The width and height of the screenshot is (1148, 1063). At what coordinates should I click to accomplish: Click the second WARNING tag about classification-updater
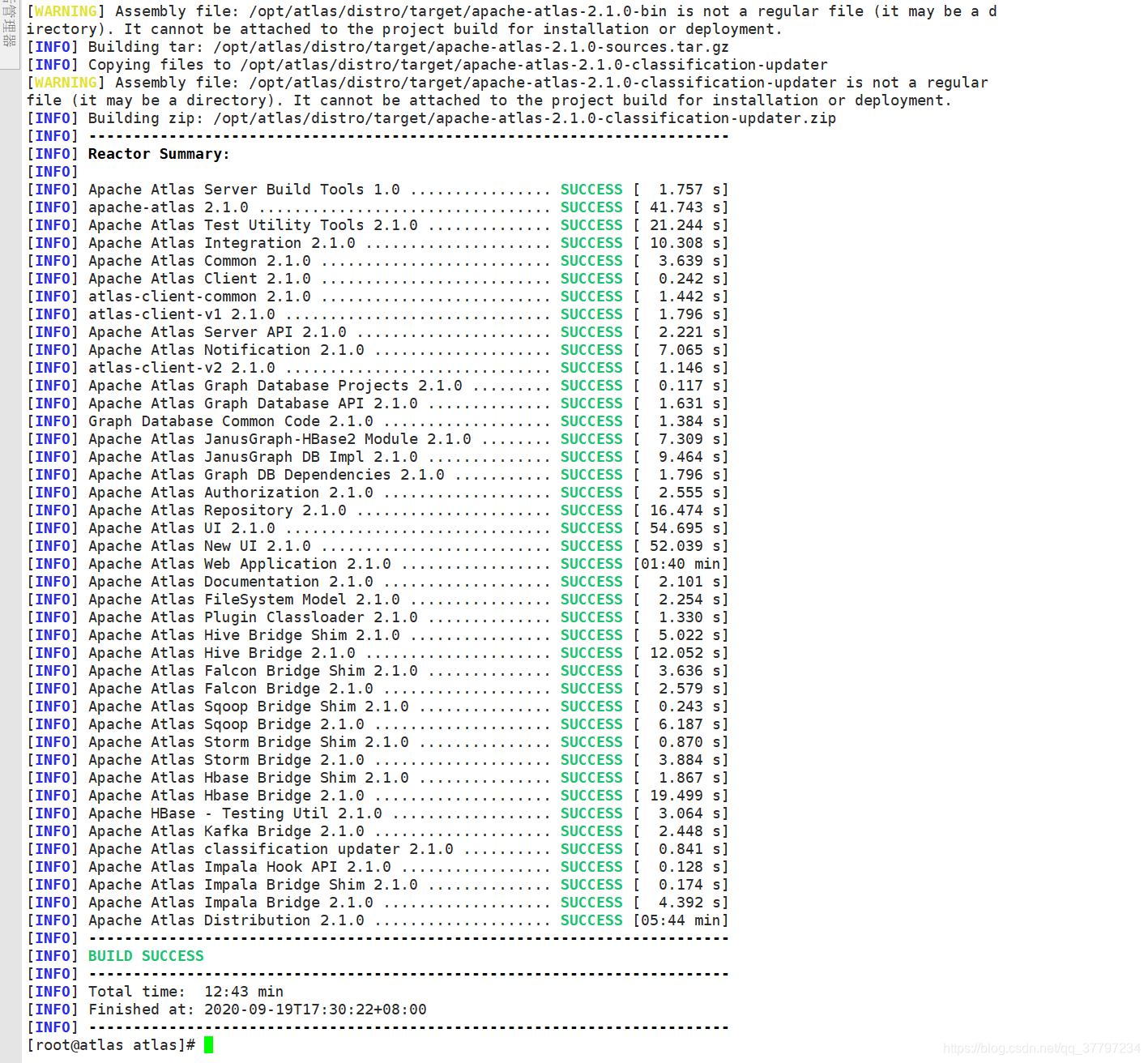tap(66, 83)
